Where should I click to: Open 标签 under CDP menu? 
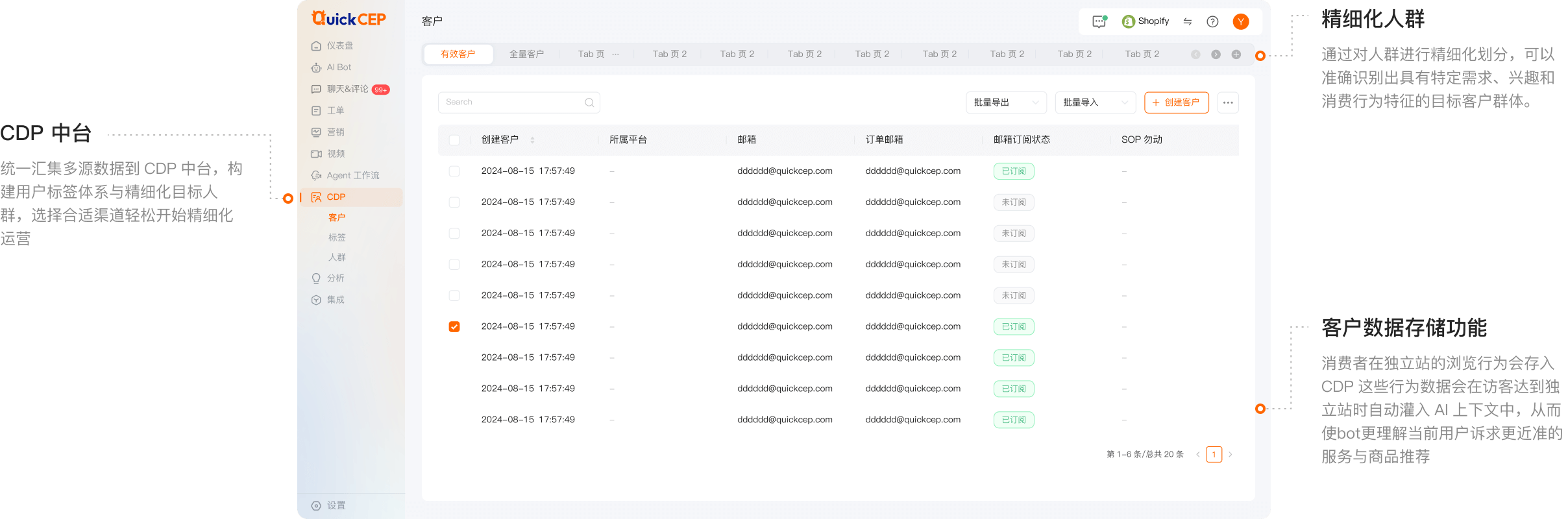pos(337,237)
